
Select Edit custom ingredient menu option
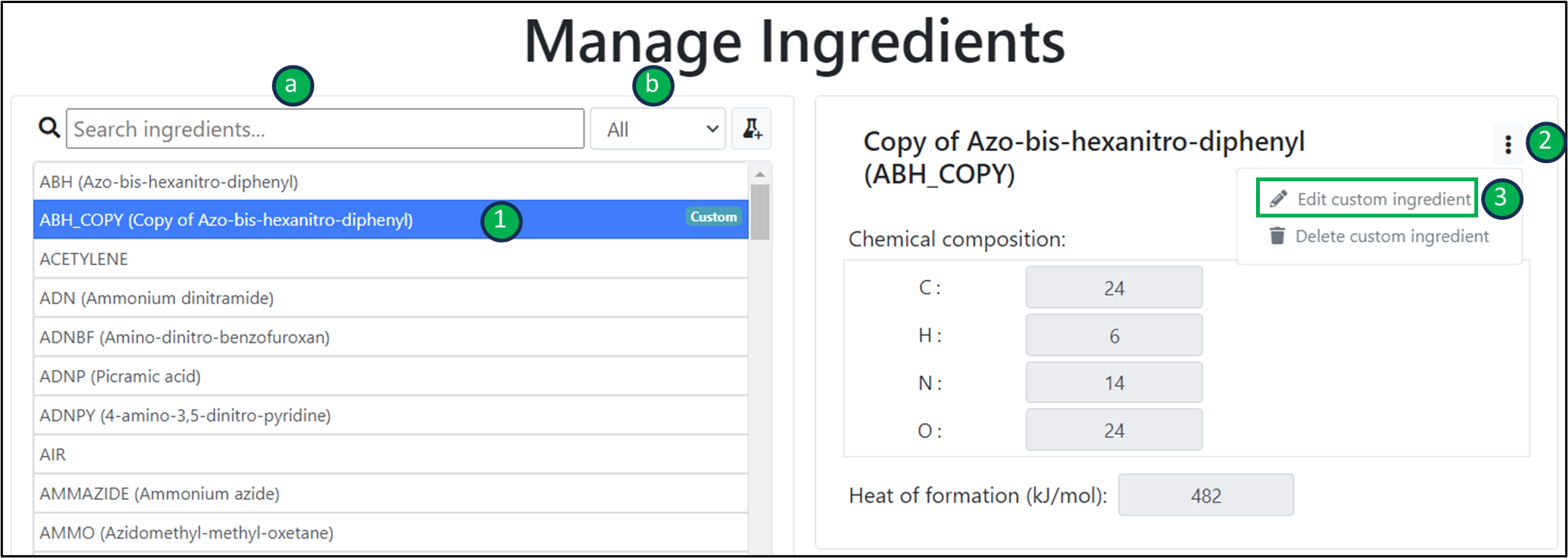pyautogui.click(x=1382, y=199)
